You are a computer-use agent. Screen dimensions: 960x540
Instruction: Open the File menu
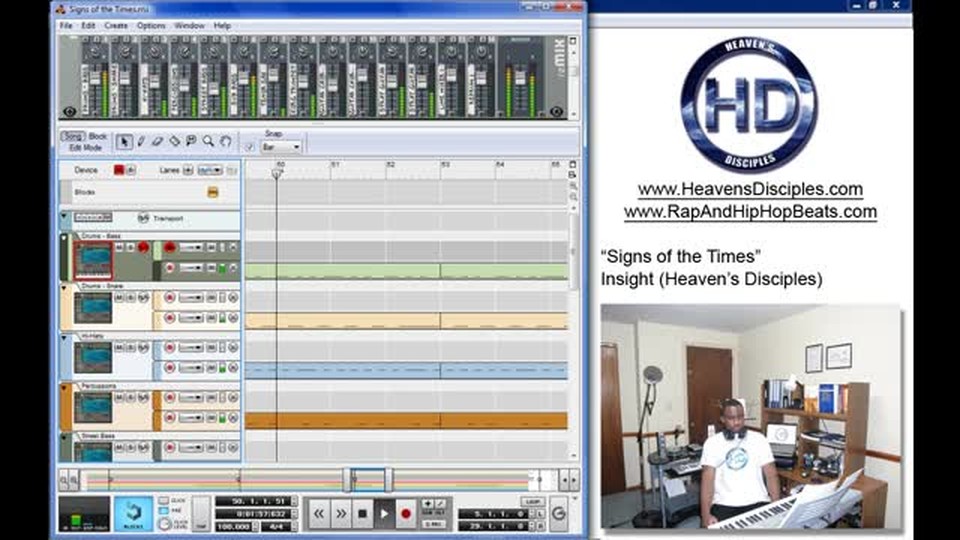point(66,26)
